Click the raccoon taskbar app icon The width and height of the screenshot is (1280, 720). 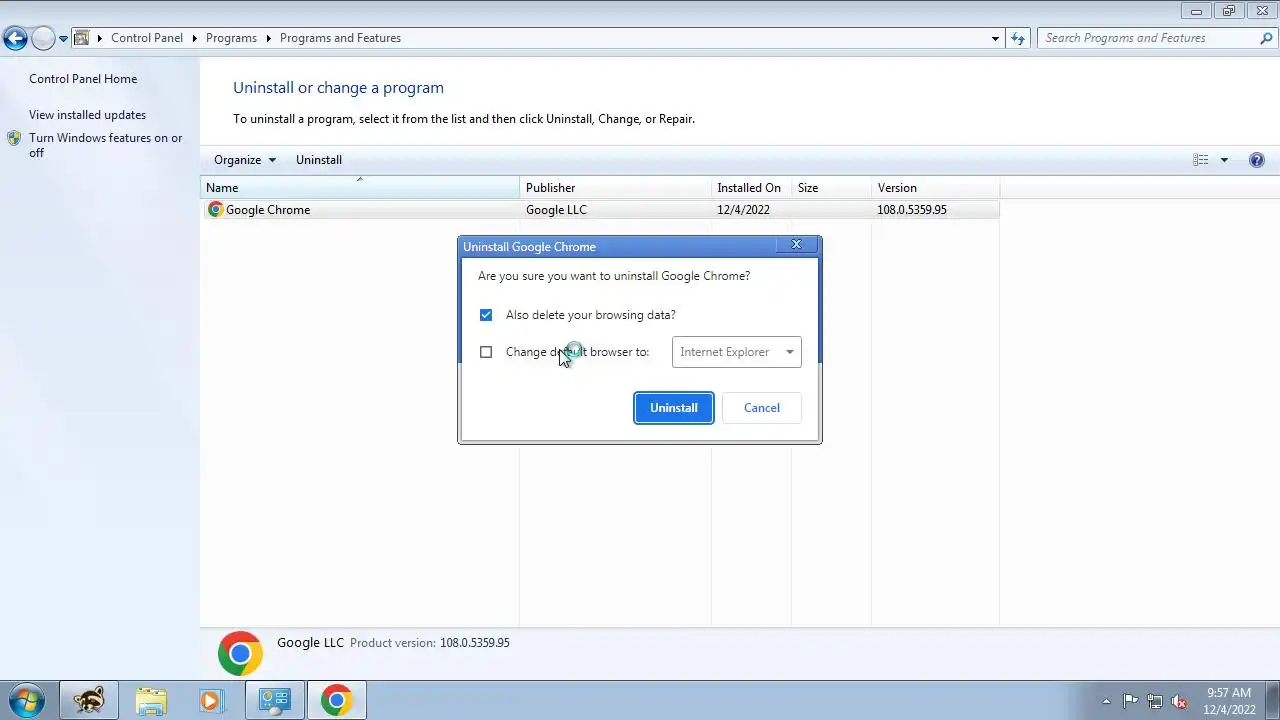88,700
